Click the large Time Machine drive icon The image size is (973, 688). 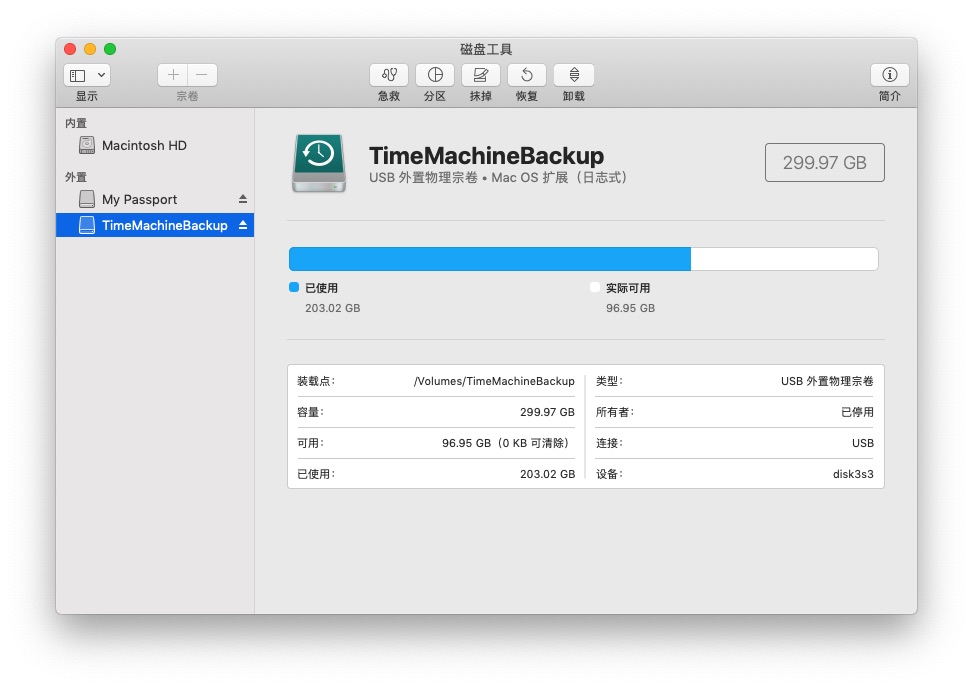pyautogui.click(x=319, y=162)
